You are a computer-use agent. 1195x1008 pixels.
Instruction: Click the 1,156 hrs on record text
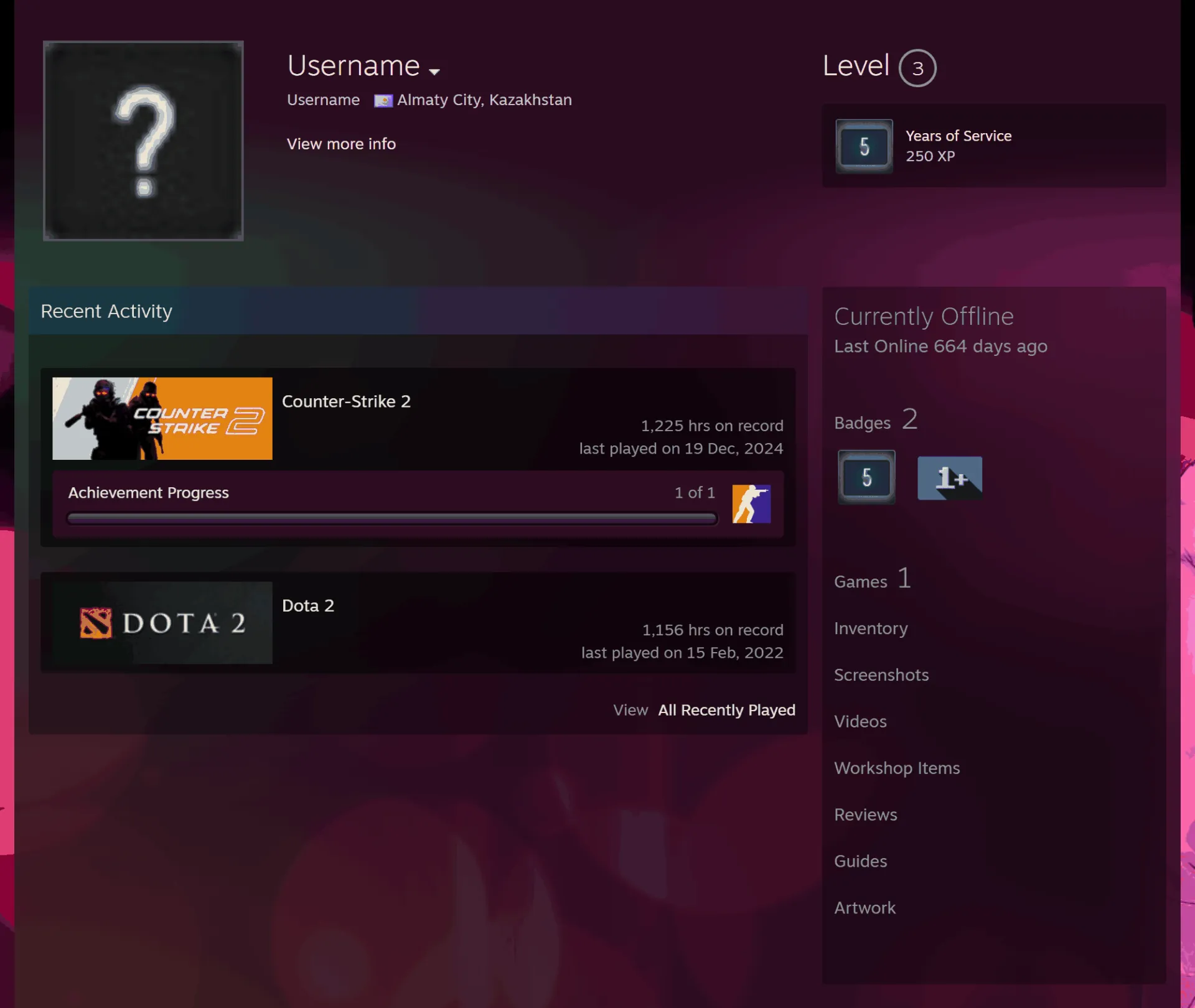click(713, 630)
